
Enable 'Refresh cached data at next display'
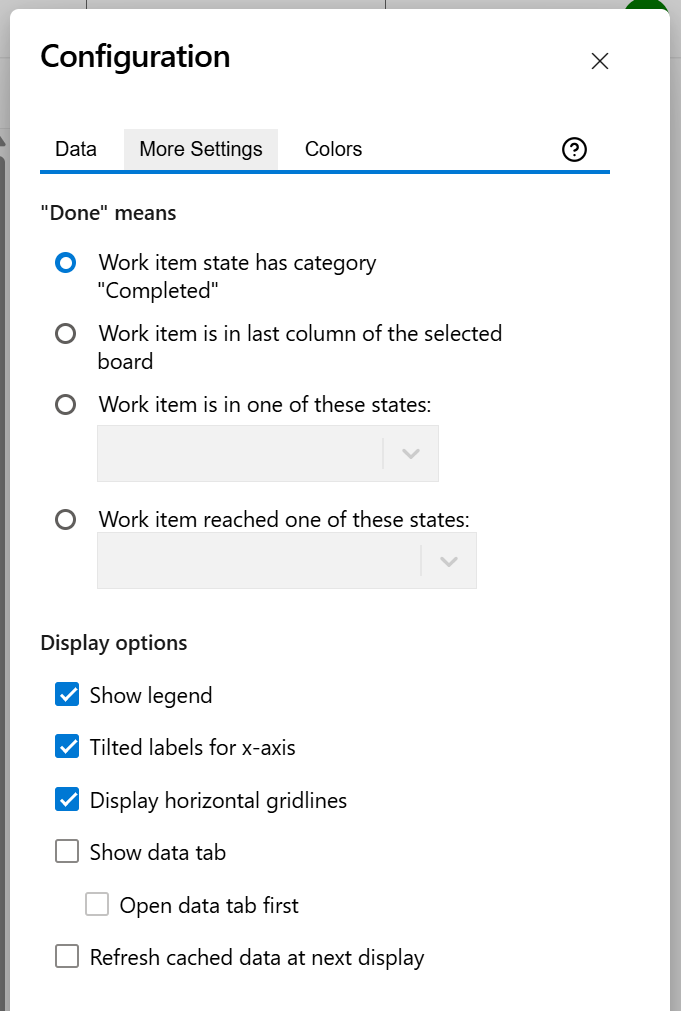(x=66, y=956)
